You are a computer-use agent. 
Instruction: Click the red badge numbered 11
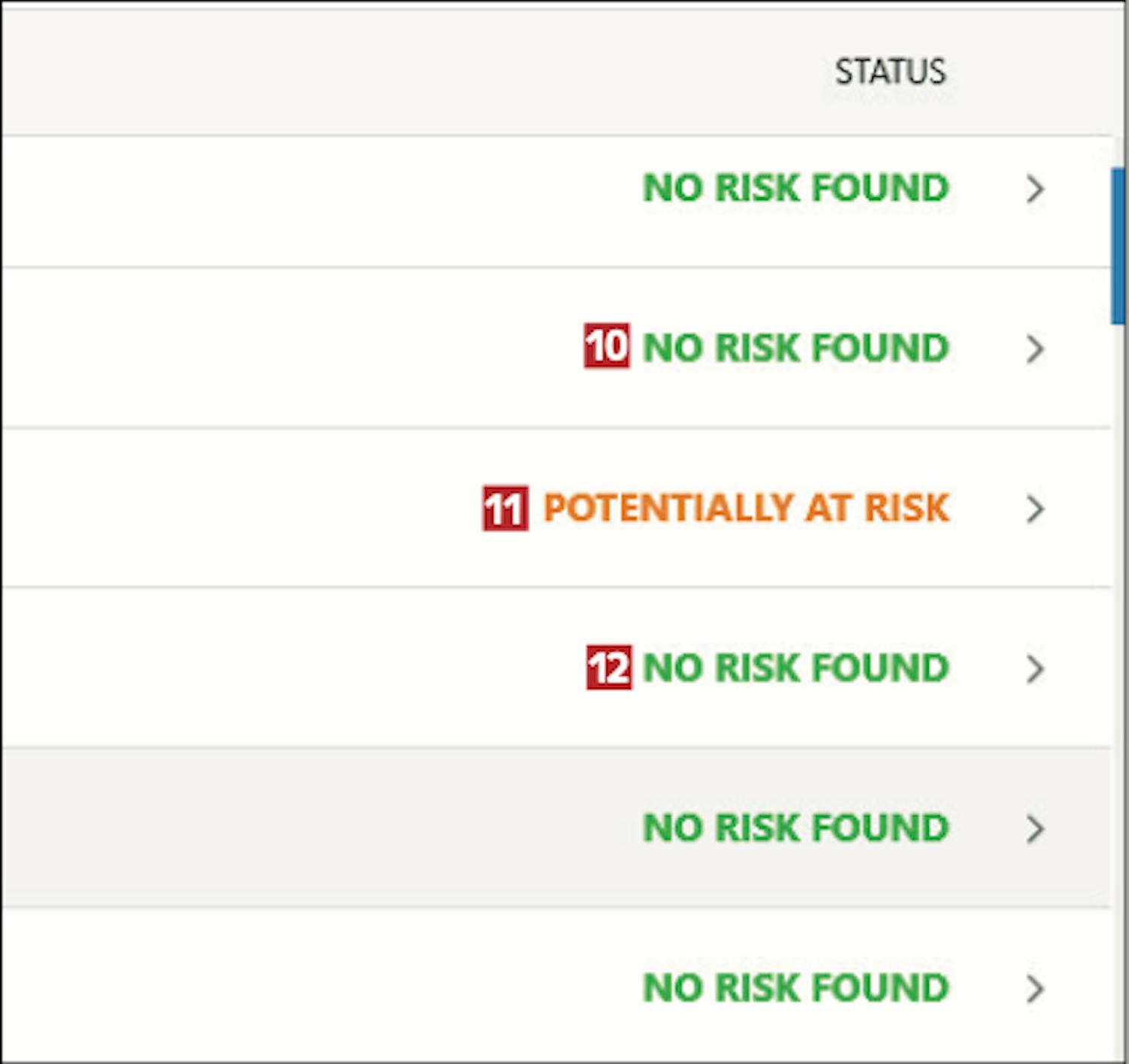coord(505,509)
